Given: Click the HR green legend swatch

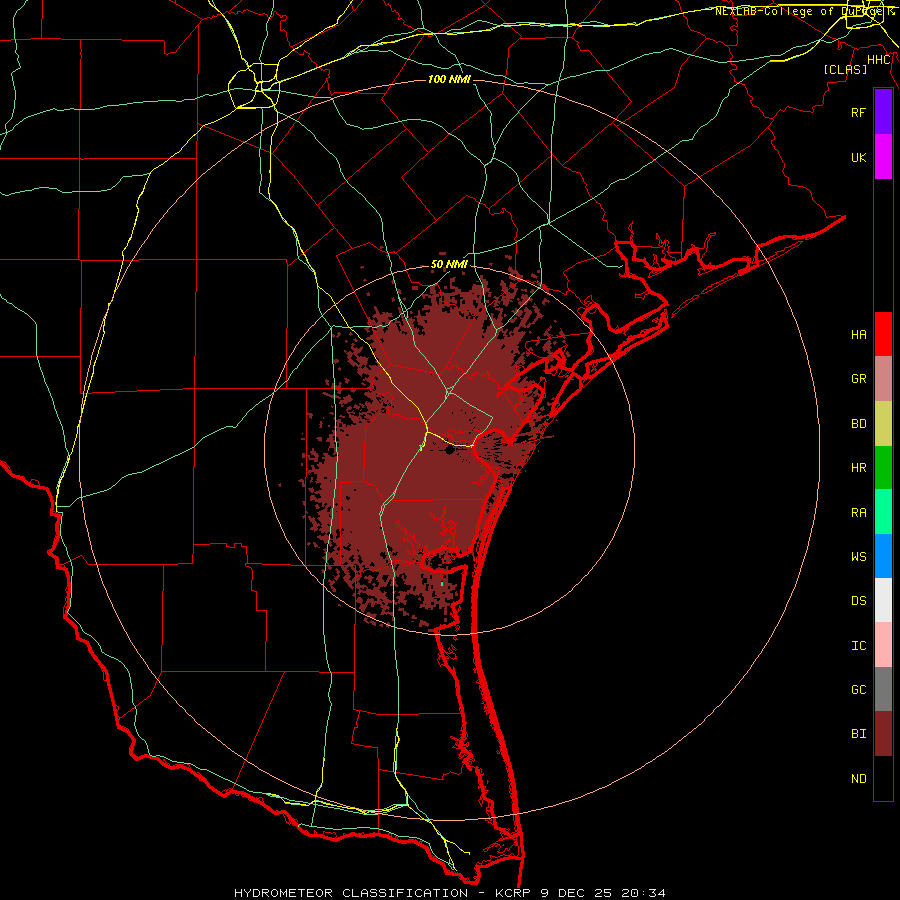Looking at the screenshot, I should pos(883,468).
